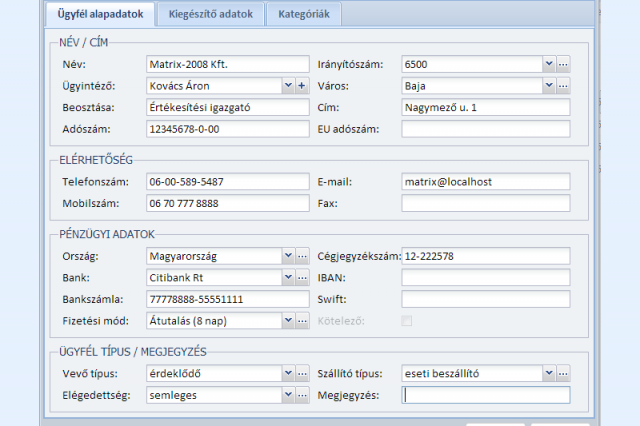Open the ellipsis button beside Ország
Screen dimensions: 640x426
303,257
